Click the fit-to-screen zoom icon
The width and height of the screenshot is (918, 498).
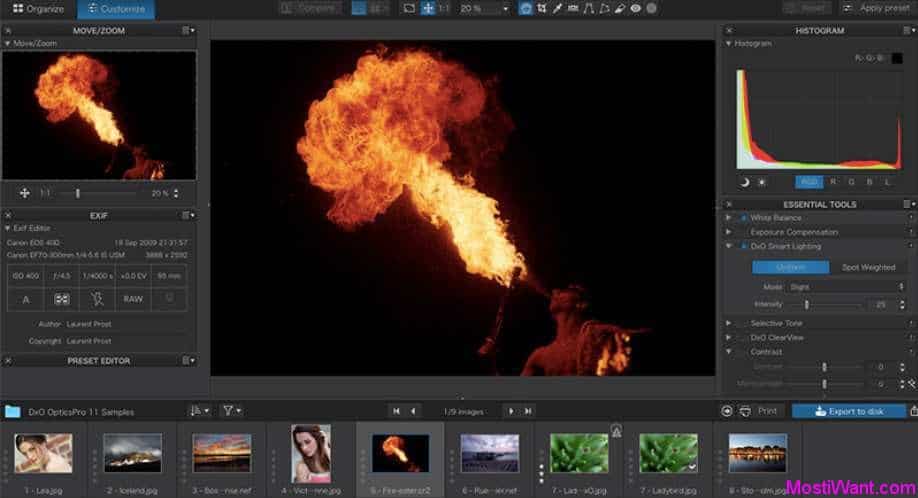409,8
